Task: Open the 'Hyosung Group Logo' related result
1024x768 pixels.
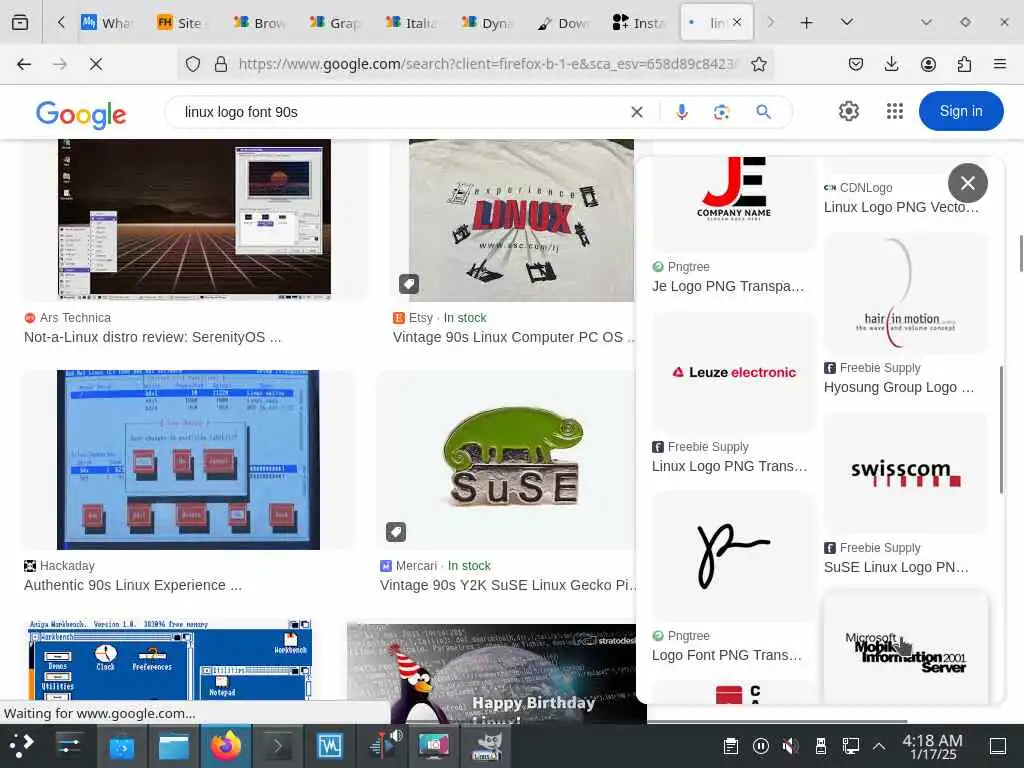Action: point(899,387)
